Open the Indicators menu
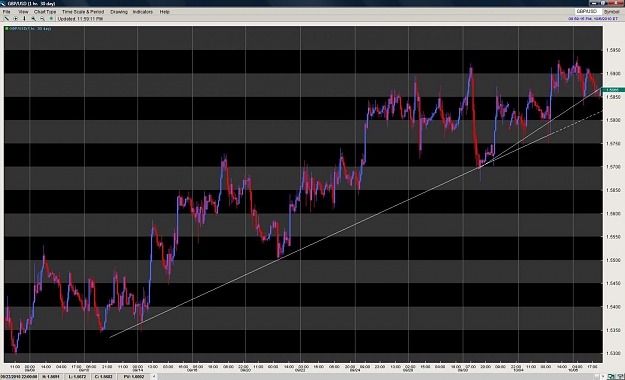This screenshot has height=380, width=625. [x=143, y=12]
